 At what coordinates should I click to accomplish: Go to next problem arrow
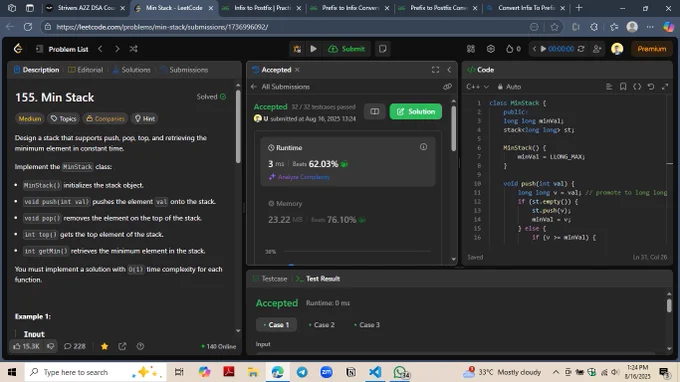pyautogui.click(x=117, y=49)
